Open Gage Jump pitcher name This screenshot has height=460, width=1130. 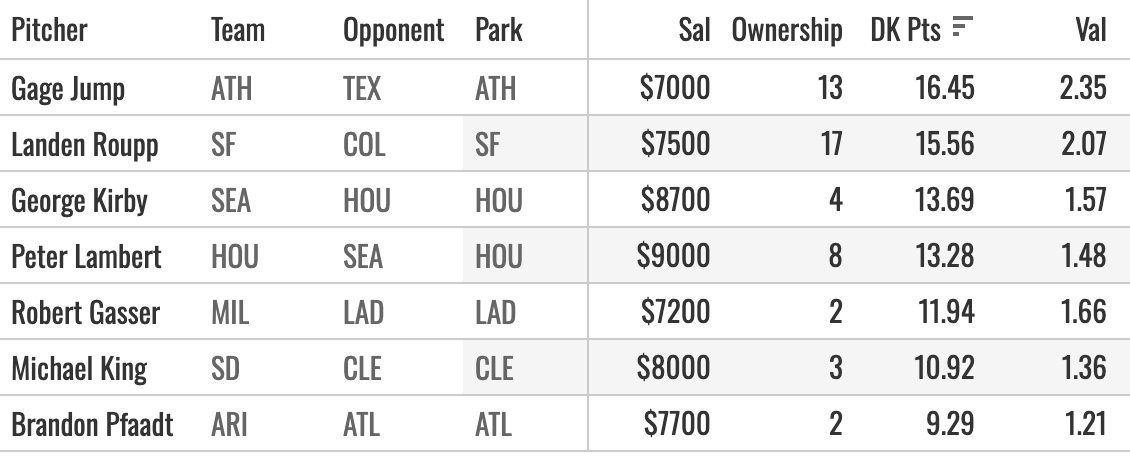coord(68,89)
